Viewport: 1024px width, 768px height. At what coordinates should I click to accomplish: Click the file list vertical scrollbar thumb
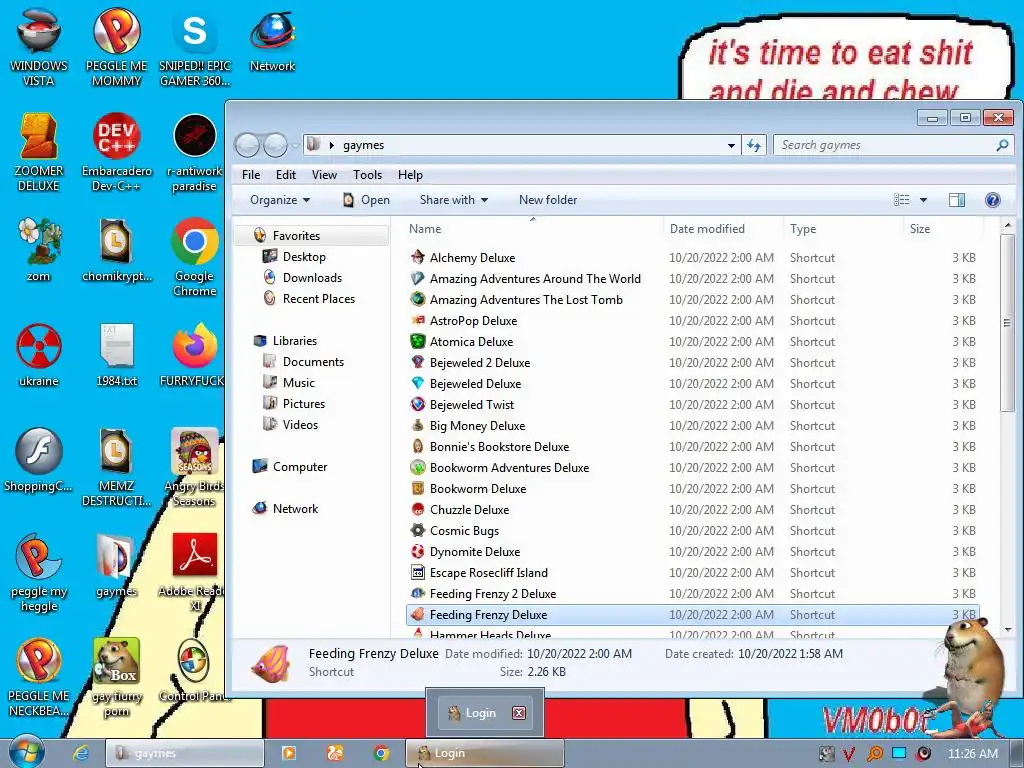click(x=1007, y=323)
